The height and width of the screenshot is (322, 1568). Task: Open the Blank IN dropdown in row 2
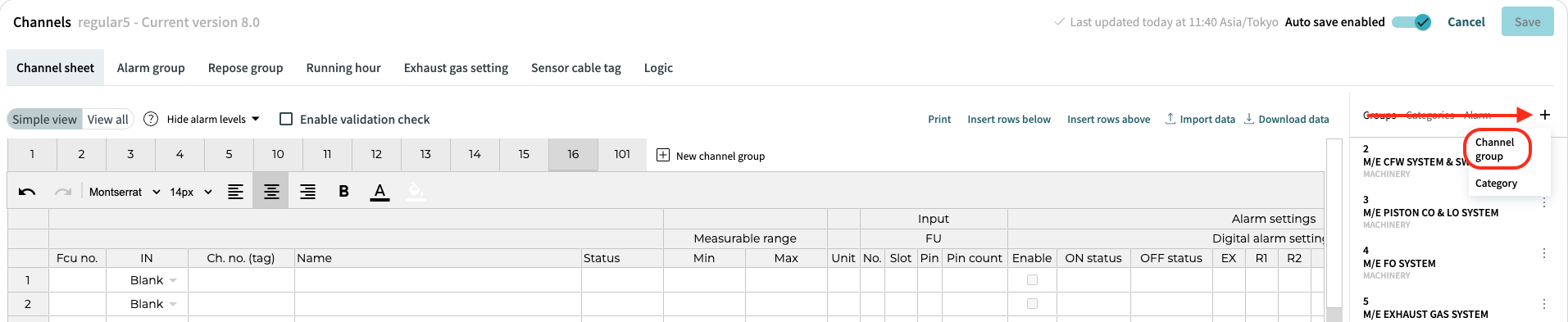(x=147, y=304)
